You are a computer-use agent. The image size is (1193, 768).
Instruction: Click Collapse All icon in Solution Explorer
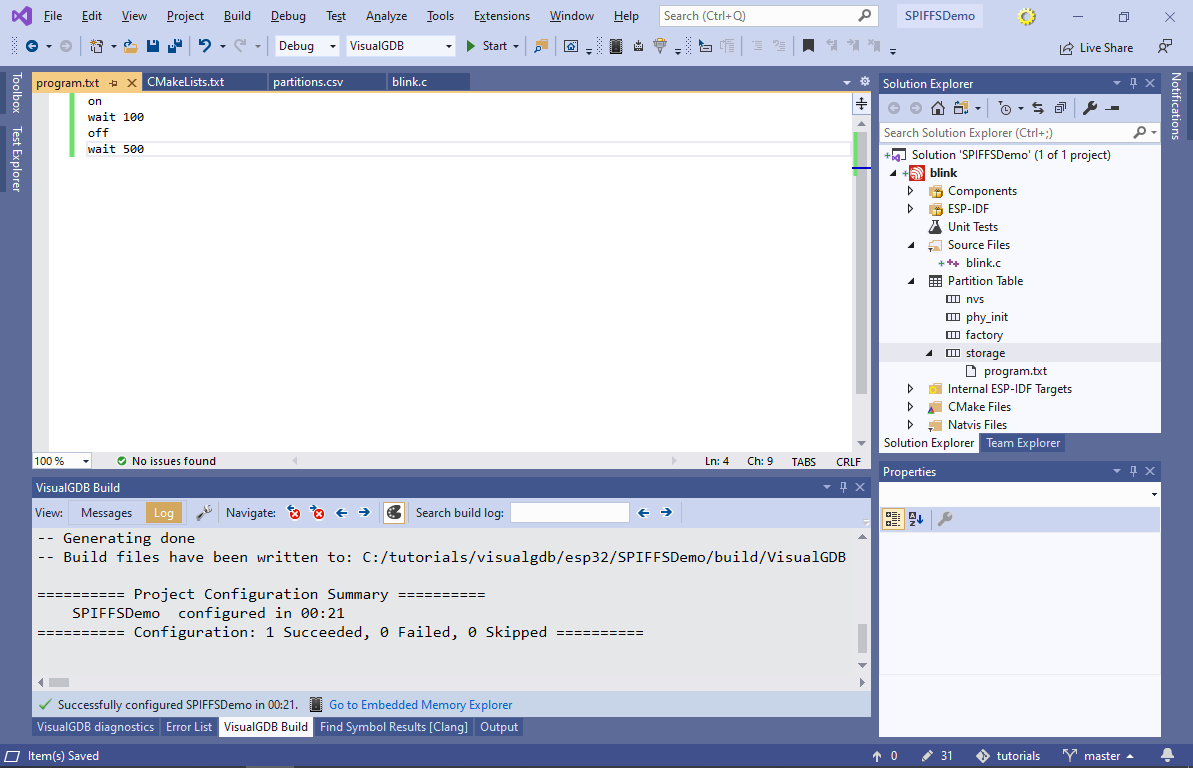(1060, 108)
